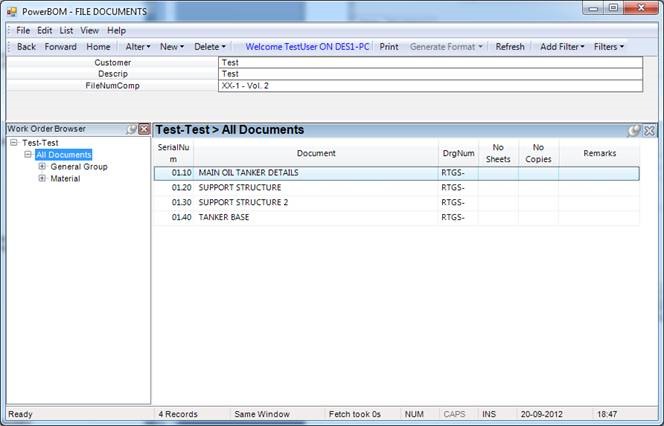This screenshot has width=664, height=426.
Task: Collapse the All Documents tree node
Action: coord(28,155)
